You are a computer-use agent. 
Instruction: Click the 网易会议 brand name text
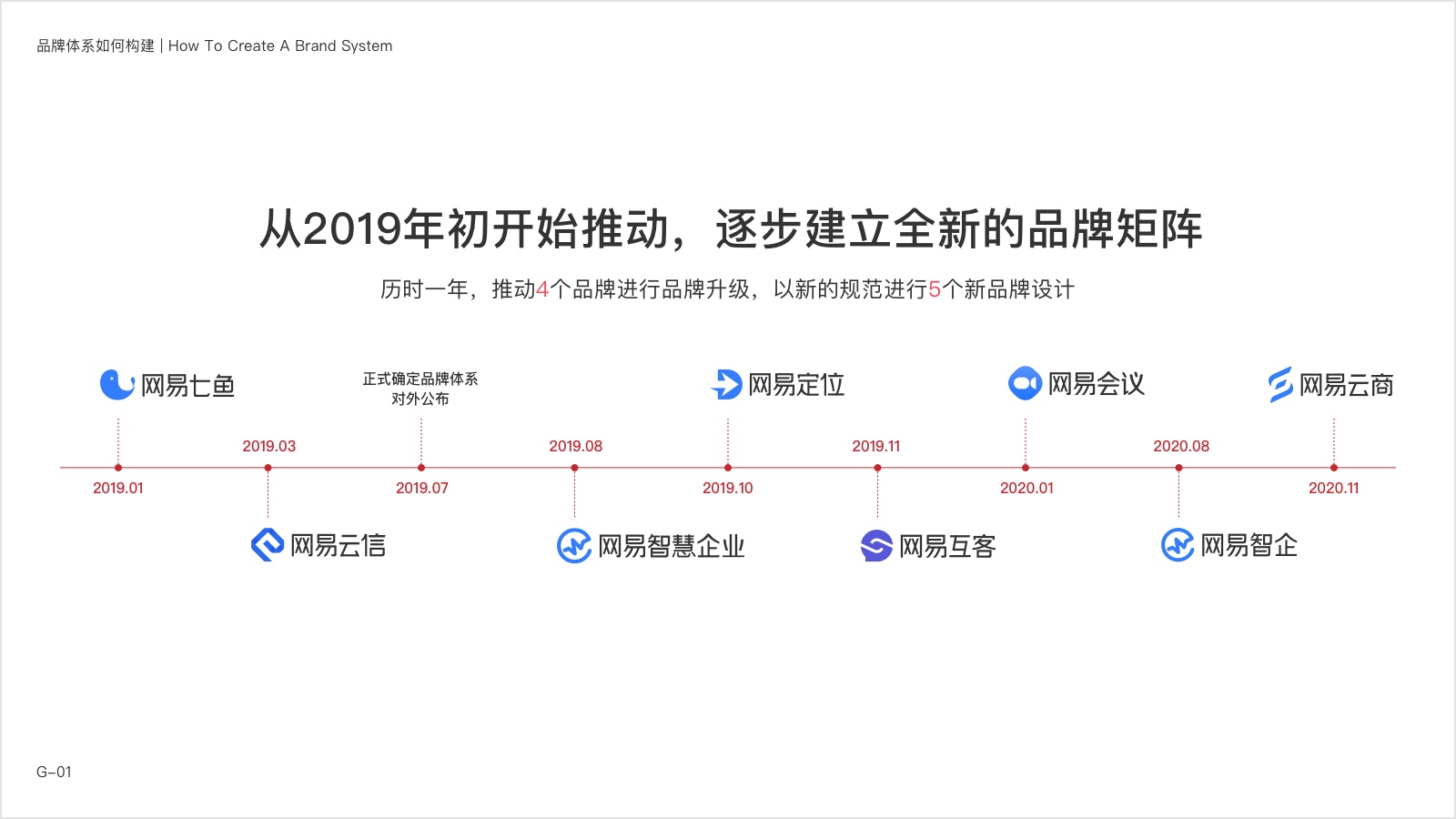pyautogui.click(x=1097, y=384)
